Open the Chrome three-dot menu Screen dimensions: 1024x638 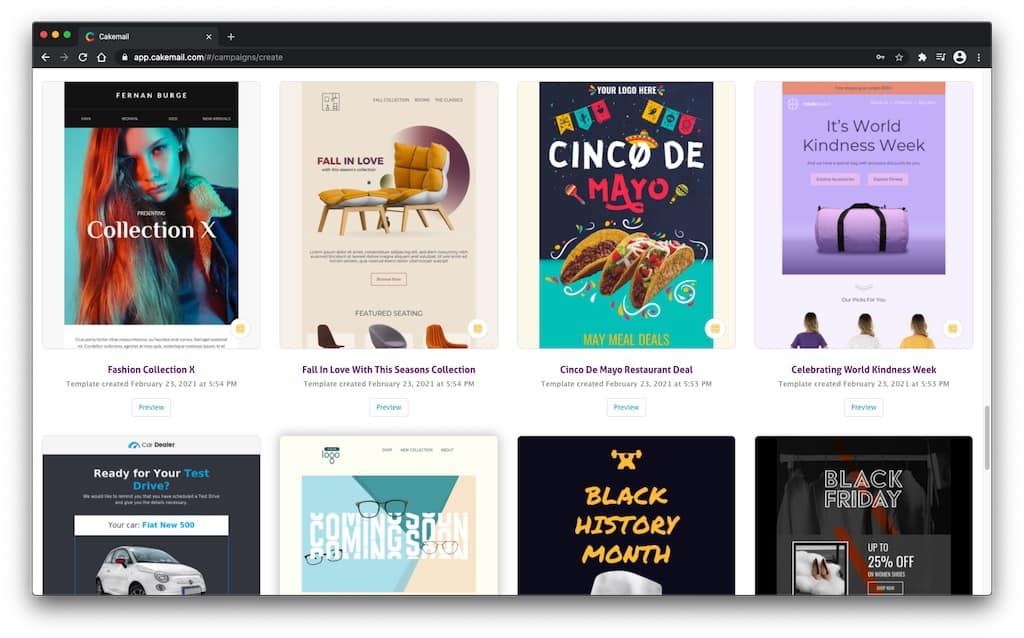(x=978, y=57)
